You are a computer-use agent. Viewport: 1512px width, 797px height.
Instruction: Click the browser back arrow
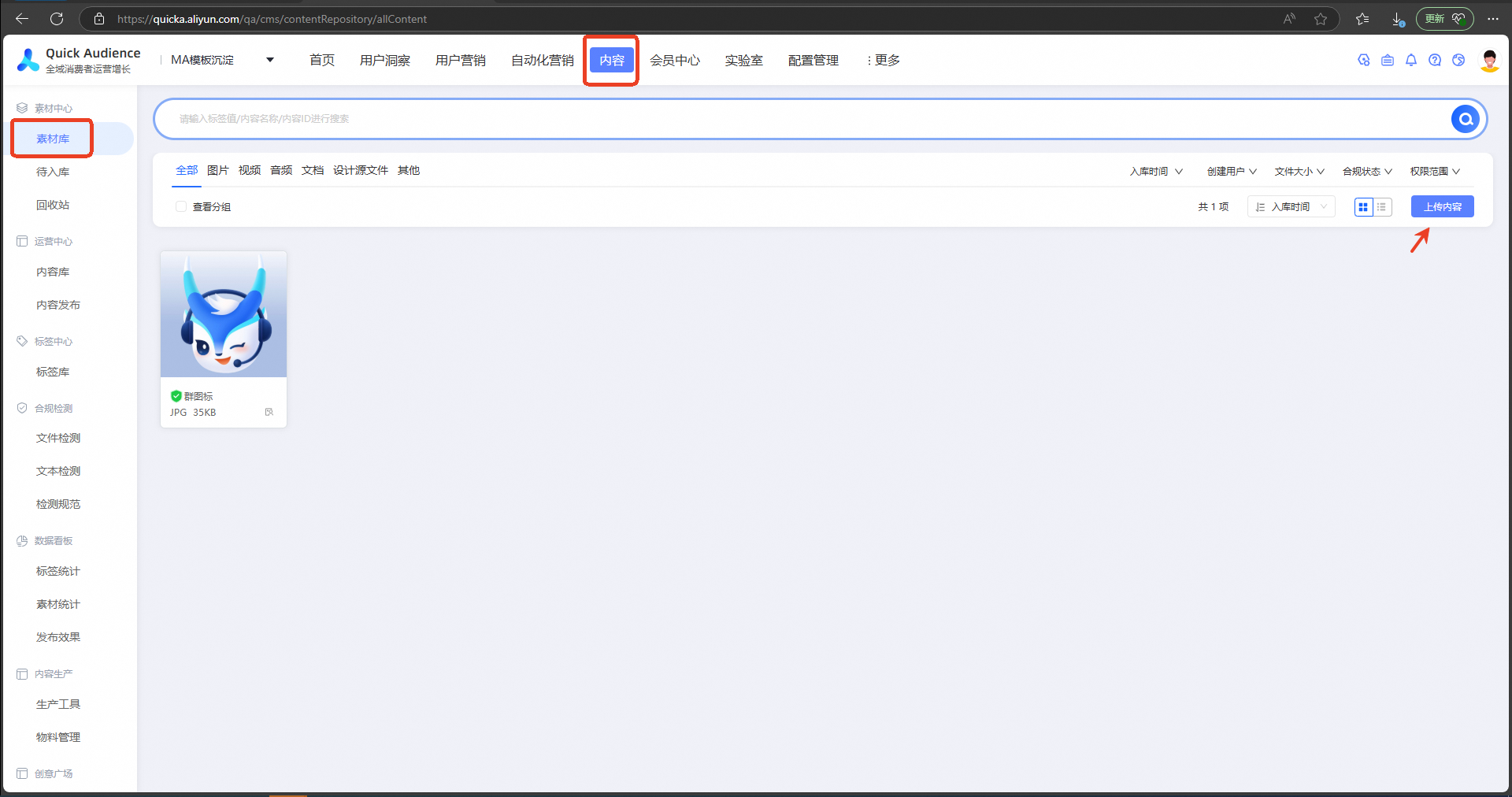pos(22,19)
